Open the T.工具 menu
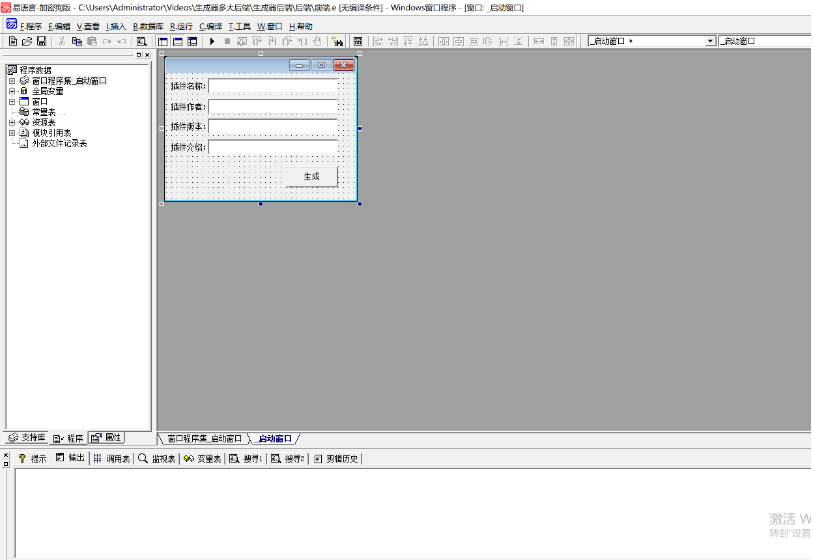The width and height of the screenshot is (814, 560). [x=240, y=26]
